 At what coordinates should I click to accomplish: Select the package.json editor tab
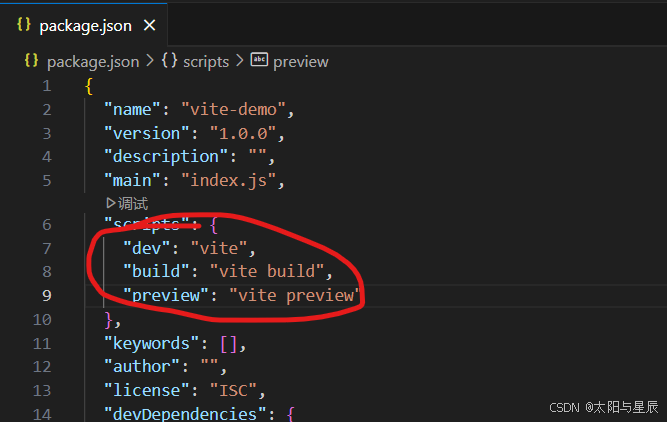click(x=83, y=25)
